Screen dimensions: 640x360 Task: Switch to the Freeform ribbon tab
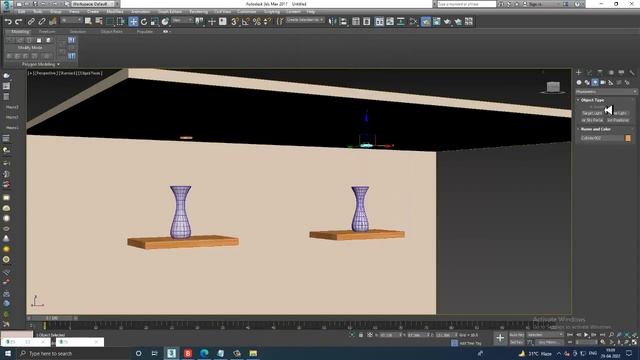pos(47,31)
